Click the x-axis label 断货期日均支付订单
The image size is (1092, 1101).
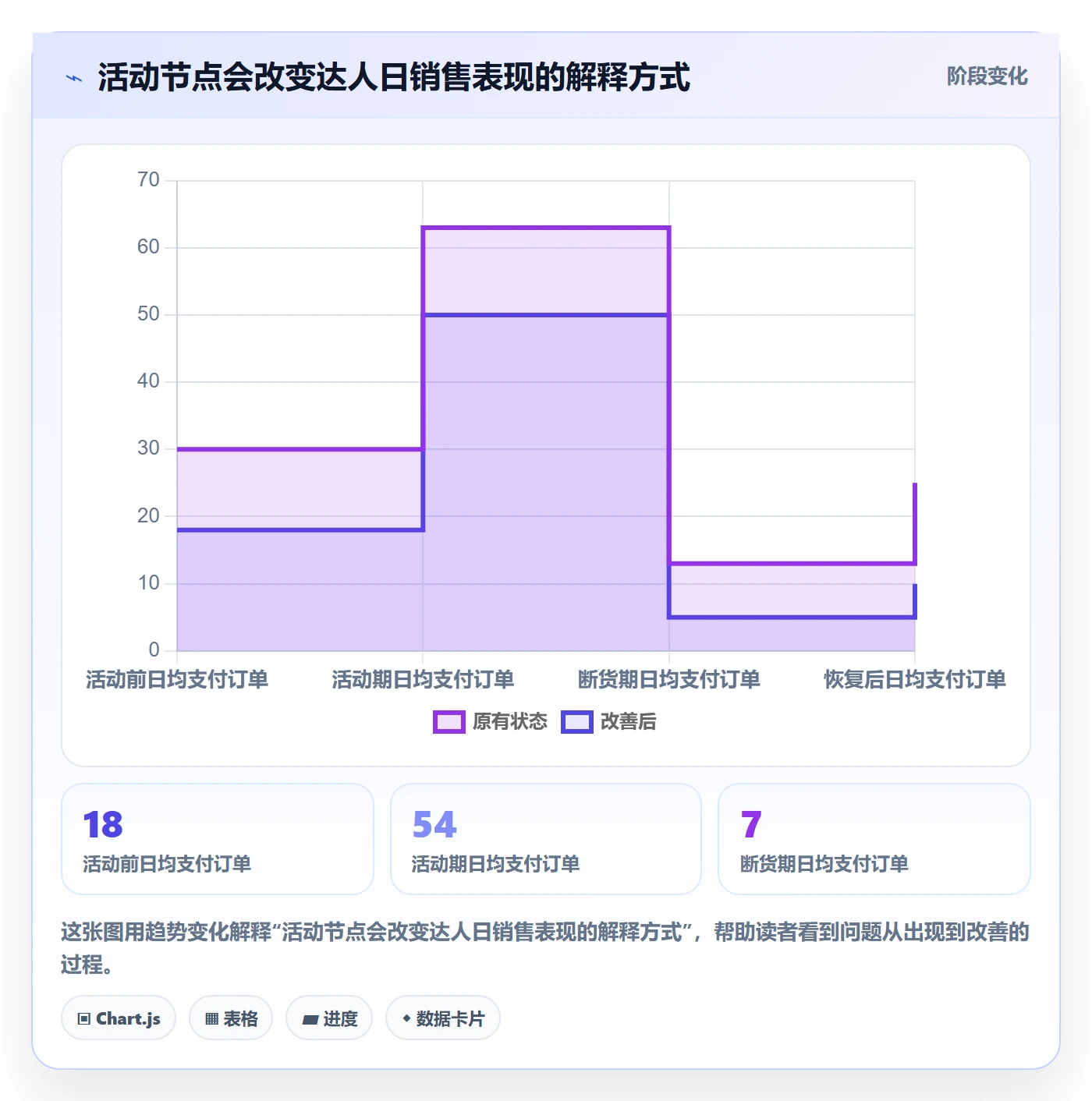[x=669, y=680]
